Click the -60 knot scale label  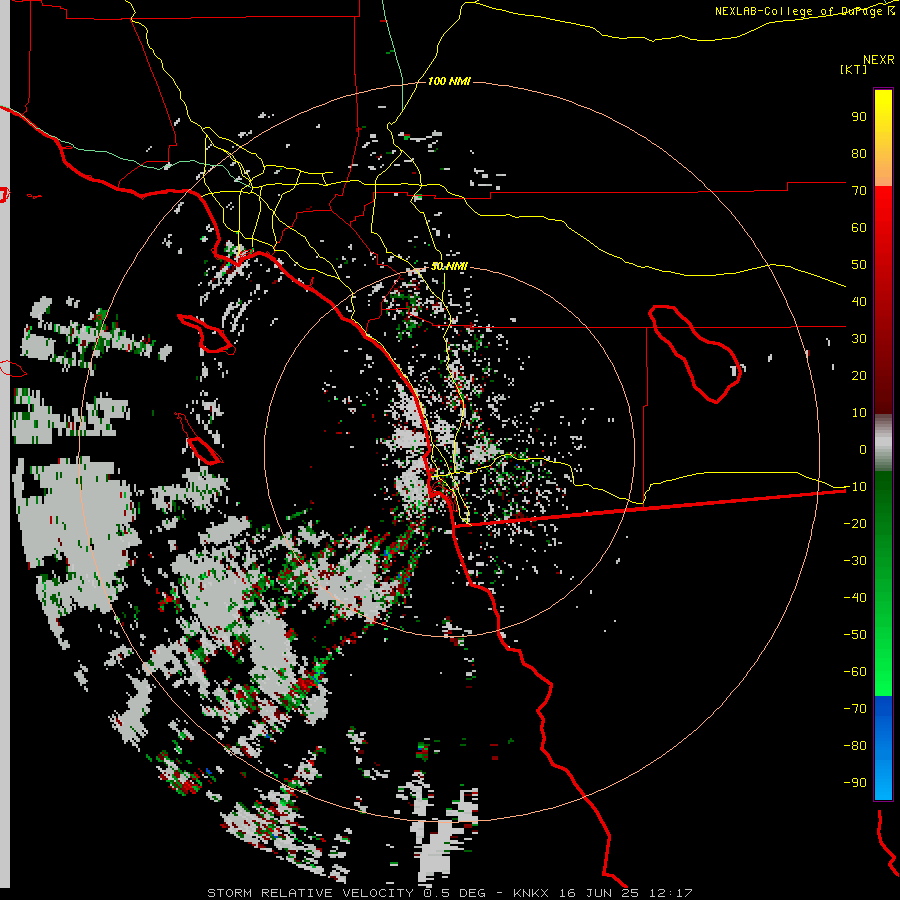click(x=855, y=672)
